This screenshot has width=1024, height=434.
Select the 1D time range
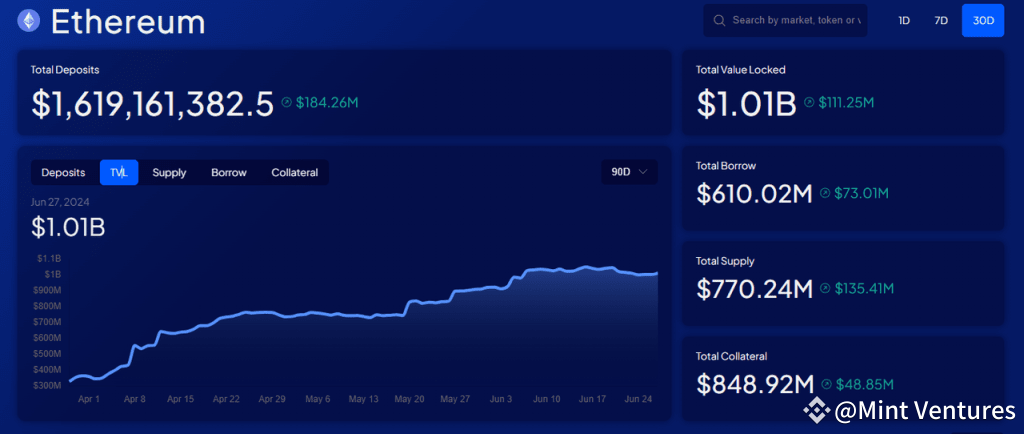904,20
